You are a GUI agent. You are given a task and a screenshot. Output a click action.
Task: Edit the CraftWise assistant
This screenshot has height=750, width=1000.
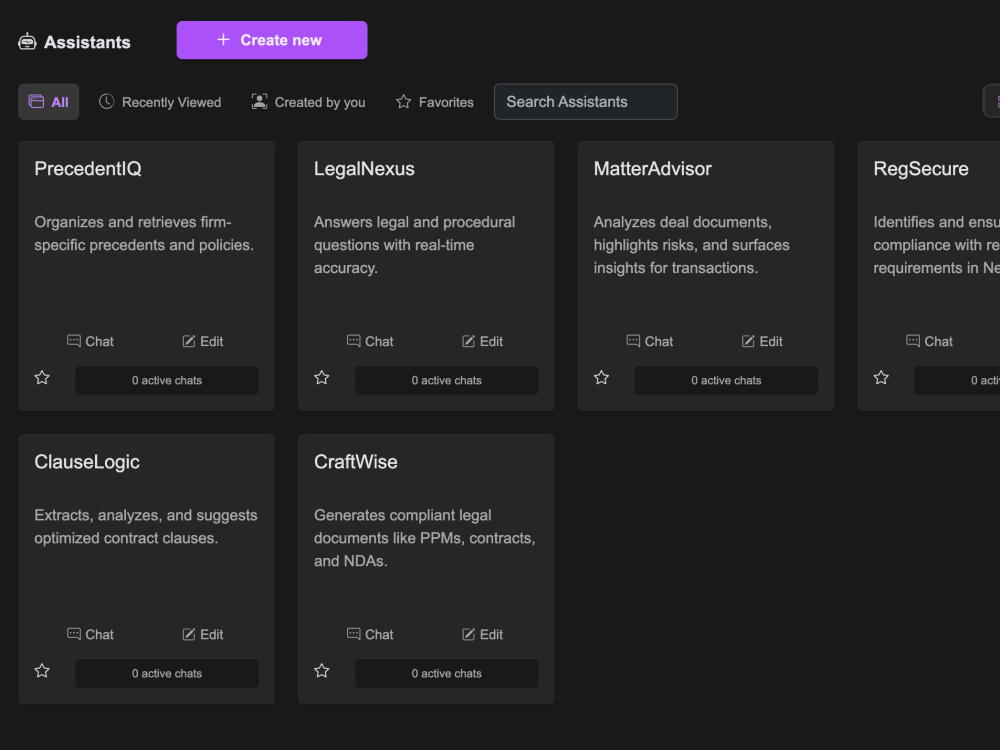coord(482,635)
